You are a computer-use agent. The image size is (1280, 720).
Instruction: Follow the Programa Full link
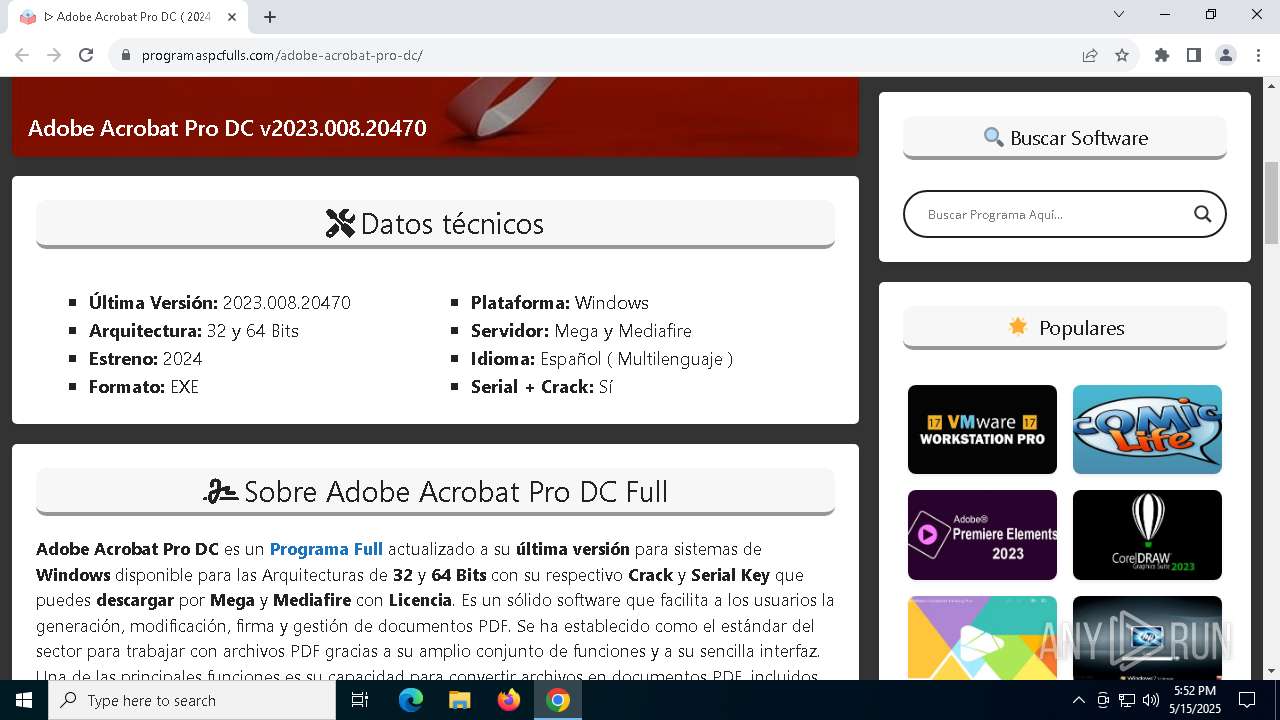click(x=326, y=549)
